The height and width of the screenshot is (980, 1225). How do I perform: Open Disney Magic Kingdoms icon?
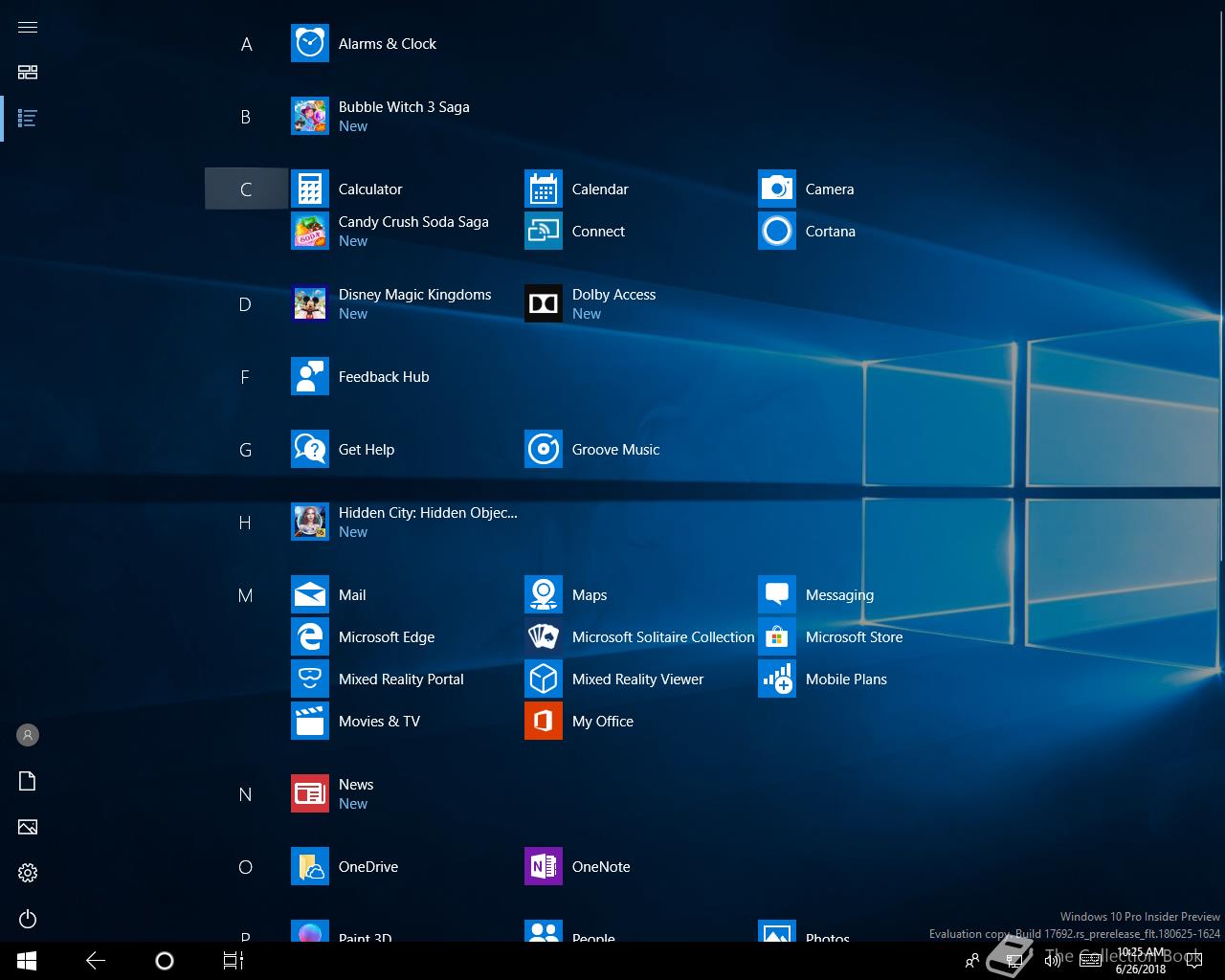coord(310,304)
